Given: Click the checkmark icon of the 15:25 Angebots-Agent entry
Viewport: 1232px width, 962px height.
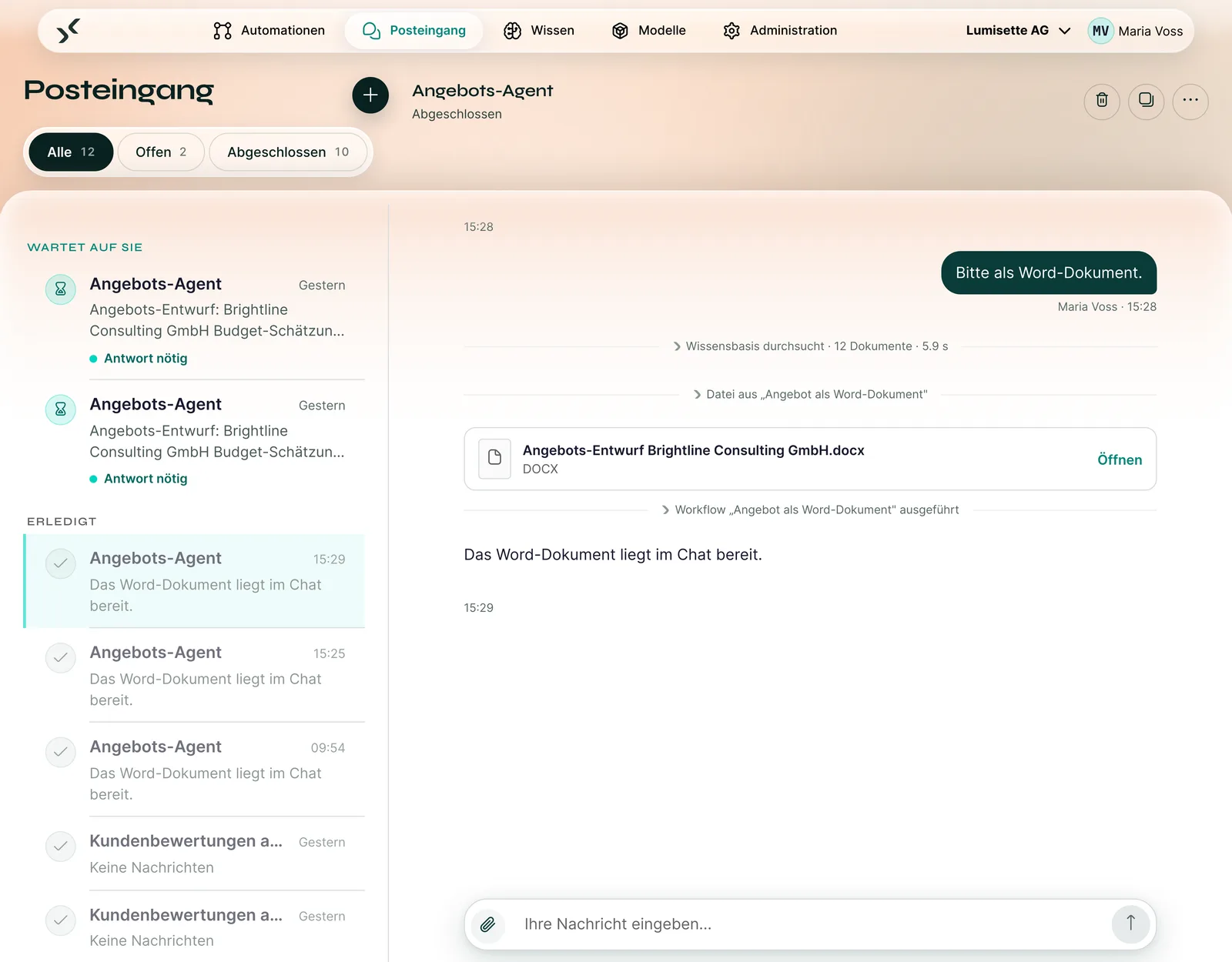Looking at the screenshot, I should click(x=61, y=658).
